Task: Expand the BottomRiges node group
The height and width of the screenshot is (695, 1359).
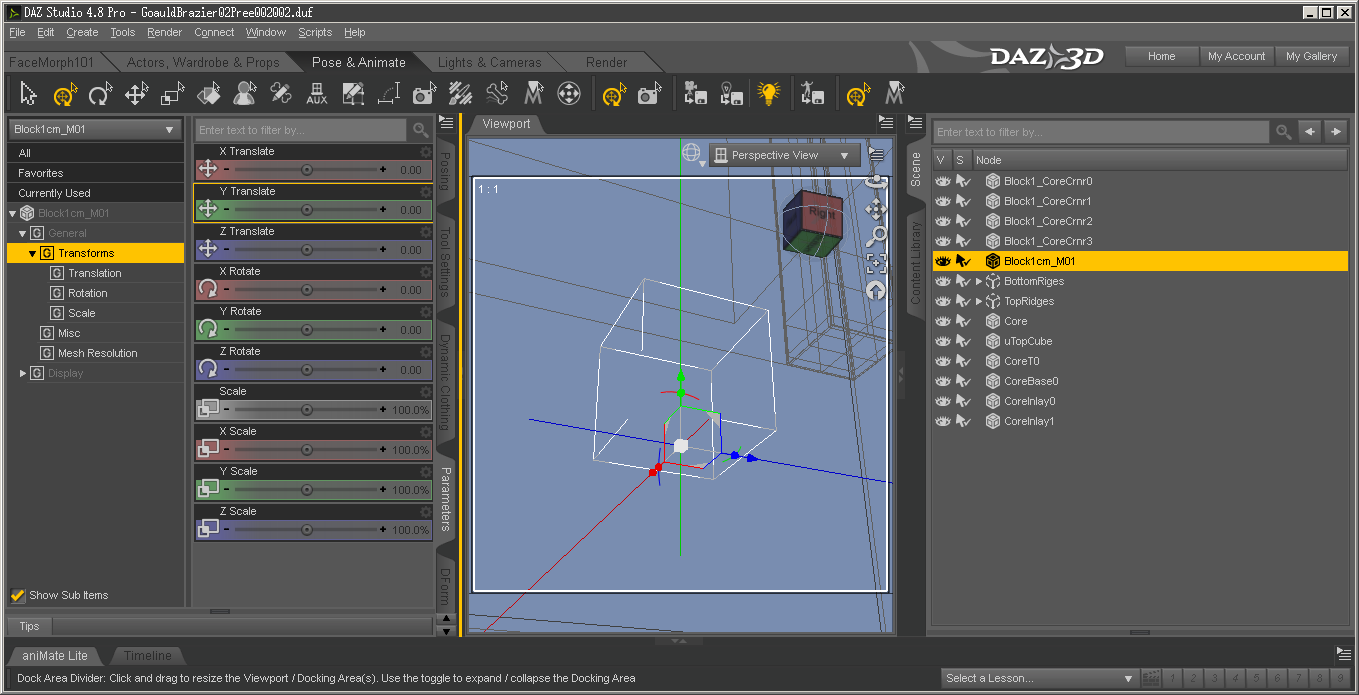Action: [x=979, y=281]
